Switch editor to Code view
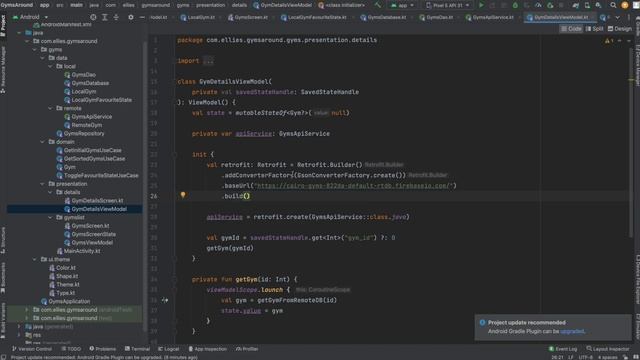Image resolution: width=640 pixels, height=360 pixels. [x=571, y=29]
